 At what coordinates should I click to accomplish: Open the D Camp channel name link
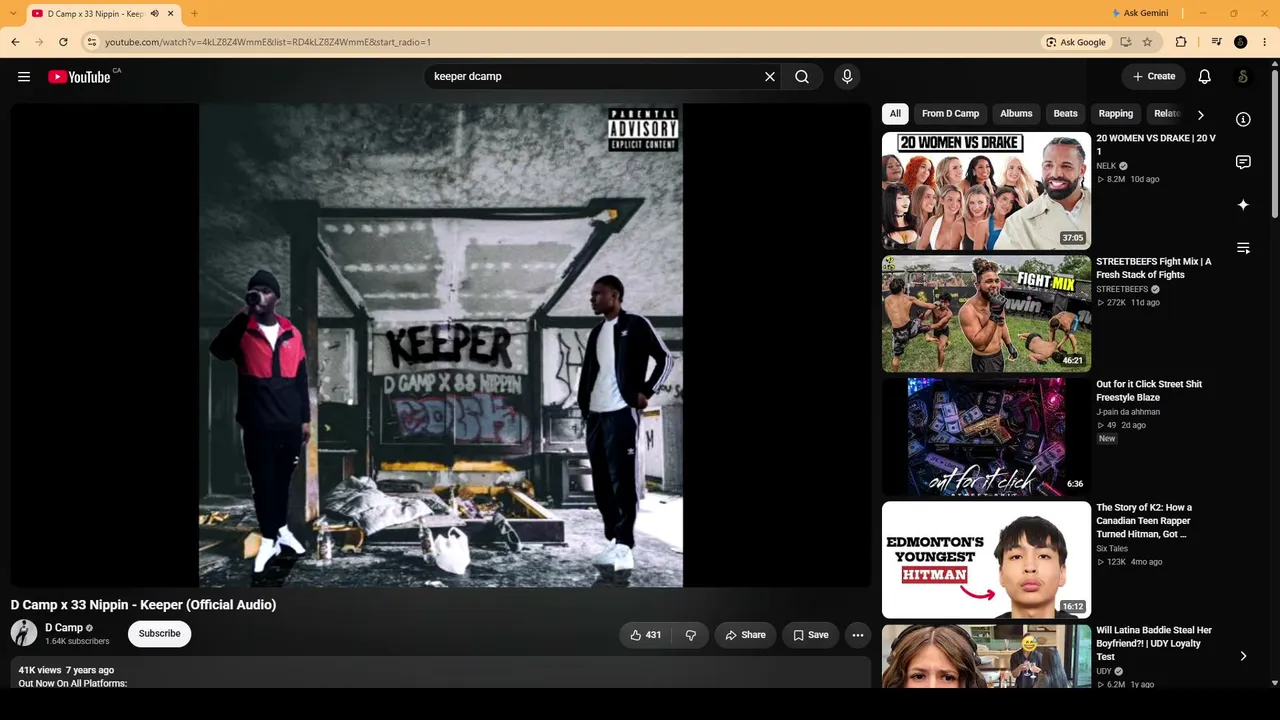(64, 628)
